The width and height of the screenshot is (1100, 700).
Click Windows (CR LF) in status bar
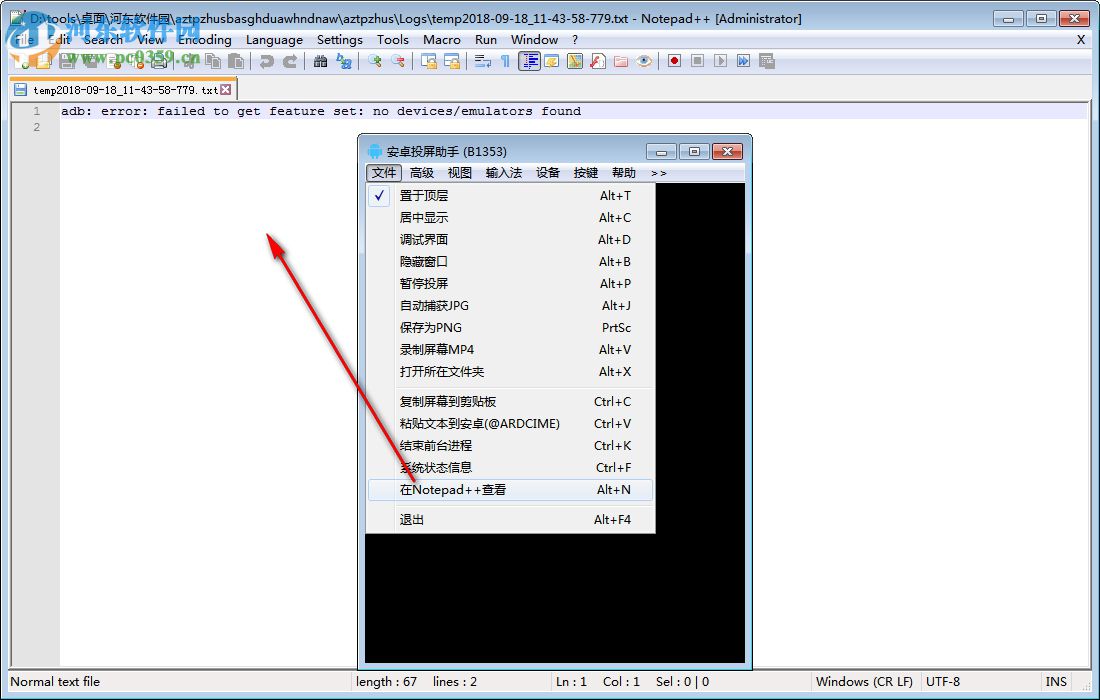(864, 682)
